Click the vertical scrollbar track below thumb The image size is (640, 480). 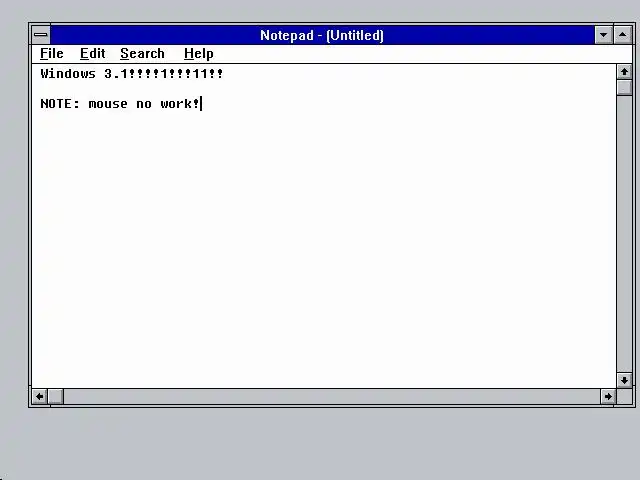pyautogui.click(x=624, y=234)
